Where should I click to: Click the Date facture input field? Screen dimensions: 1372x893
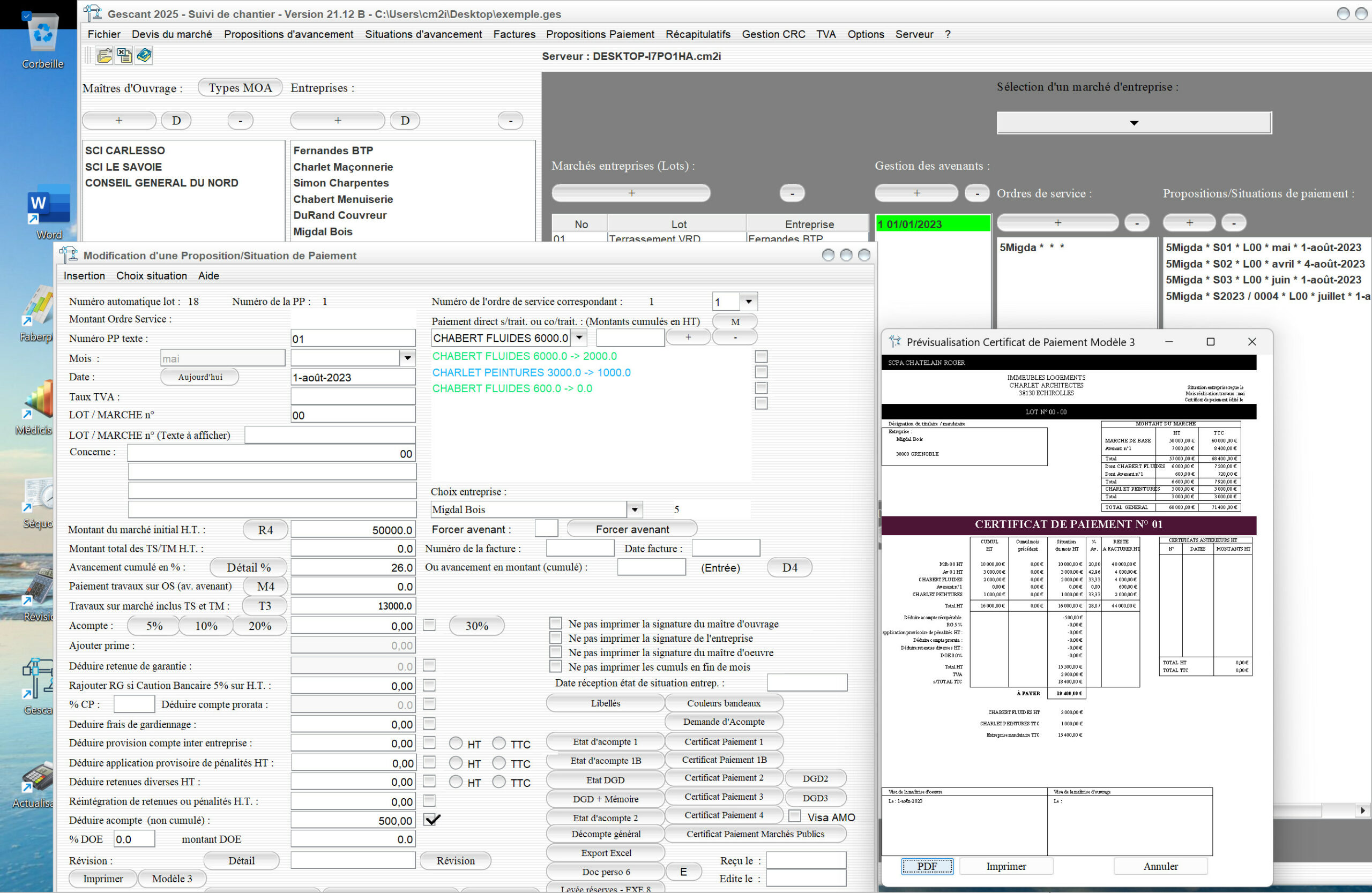pyautogui.click(x=725, y=548)
